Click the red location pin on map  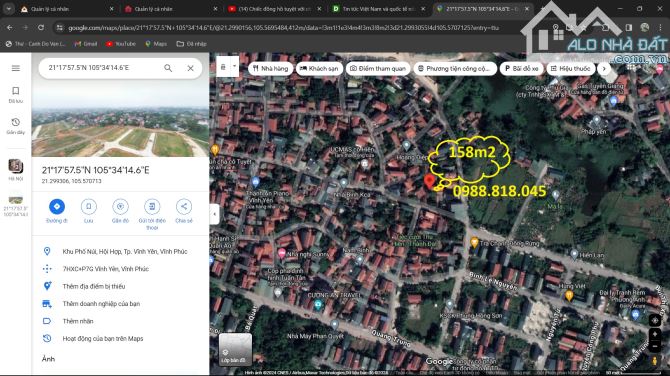coord(429,181)
